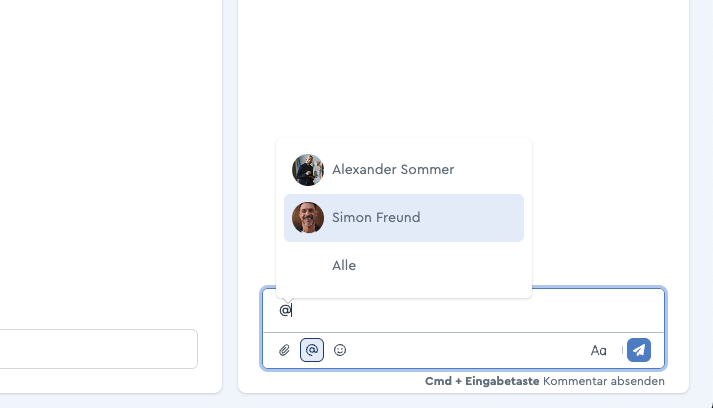Click Simon Freund's profile picture

point(308,218)
